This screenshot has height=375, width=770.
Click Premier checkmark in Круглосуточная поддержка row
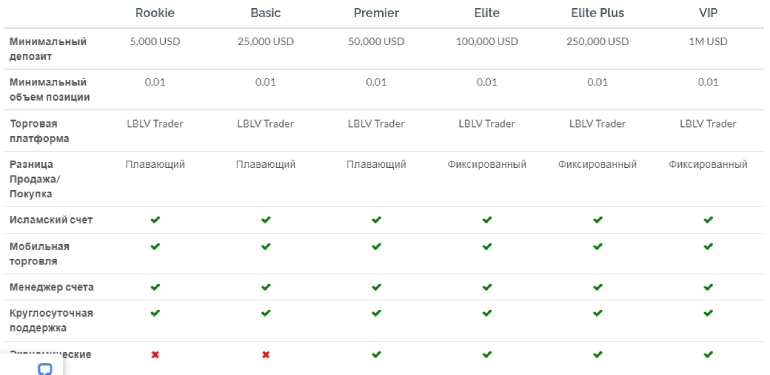376,313
